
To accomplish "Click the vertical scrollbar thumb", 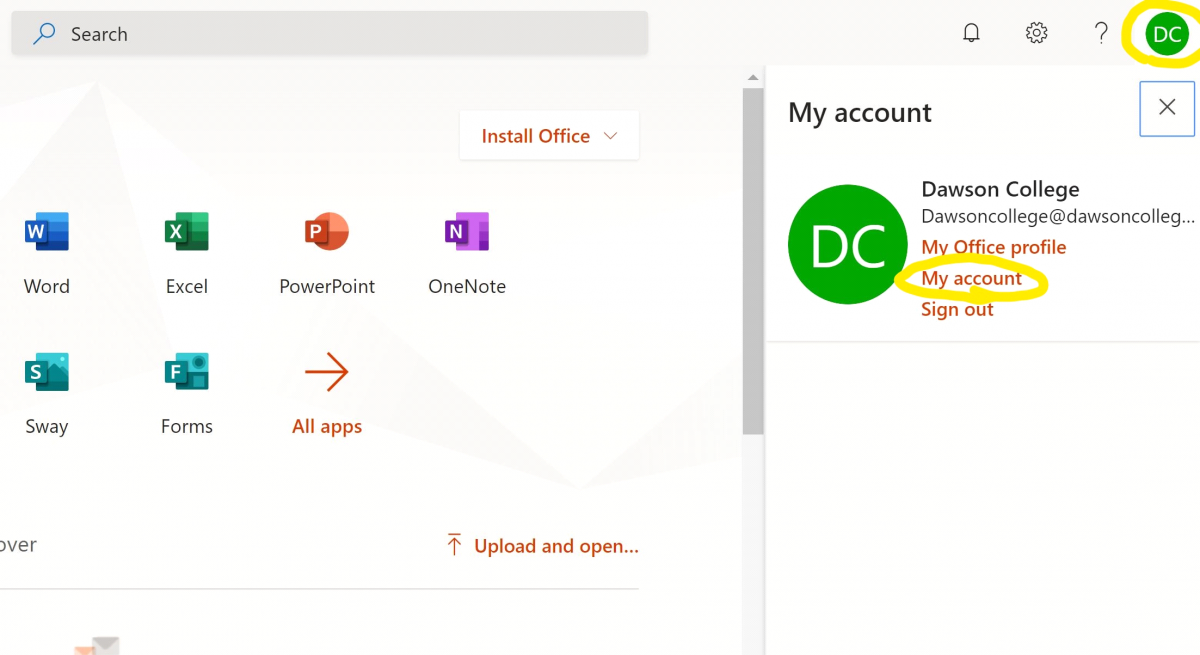I will (753, 260).
